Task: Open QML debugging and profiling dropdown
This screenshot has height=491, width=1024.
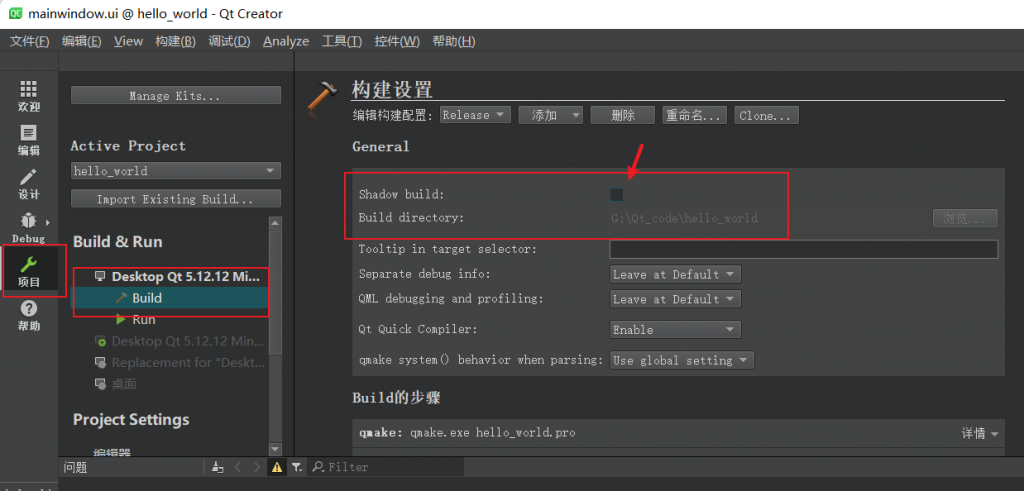Action: click(x=675, y=299)
